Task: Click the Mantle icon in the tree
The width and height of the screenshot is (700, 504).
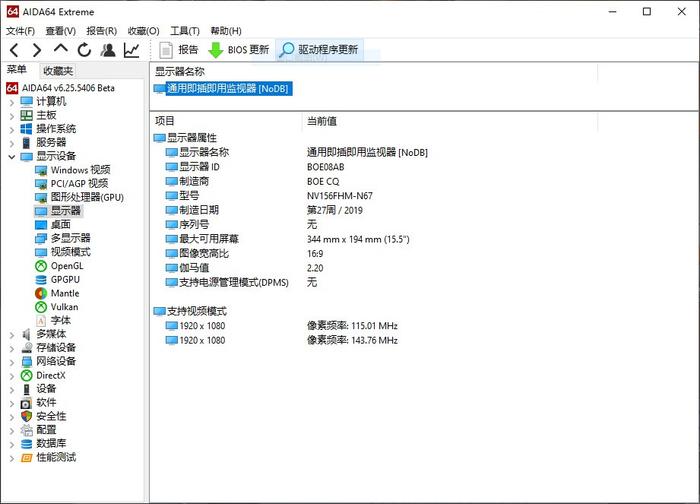Action: [x=41, y=293]
